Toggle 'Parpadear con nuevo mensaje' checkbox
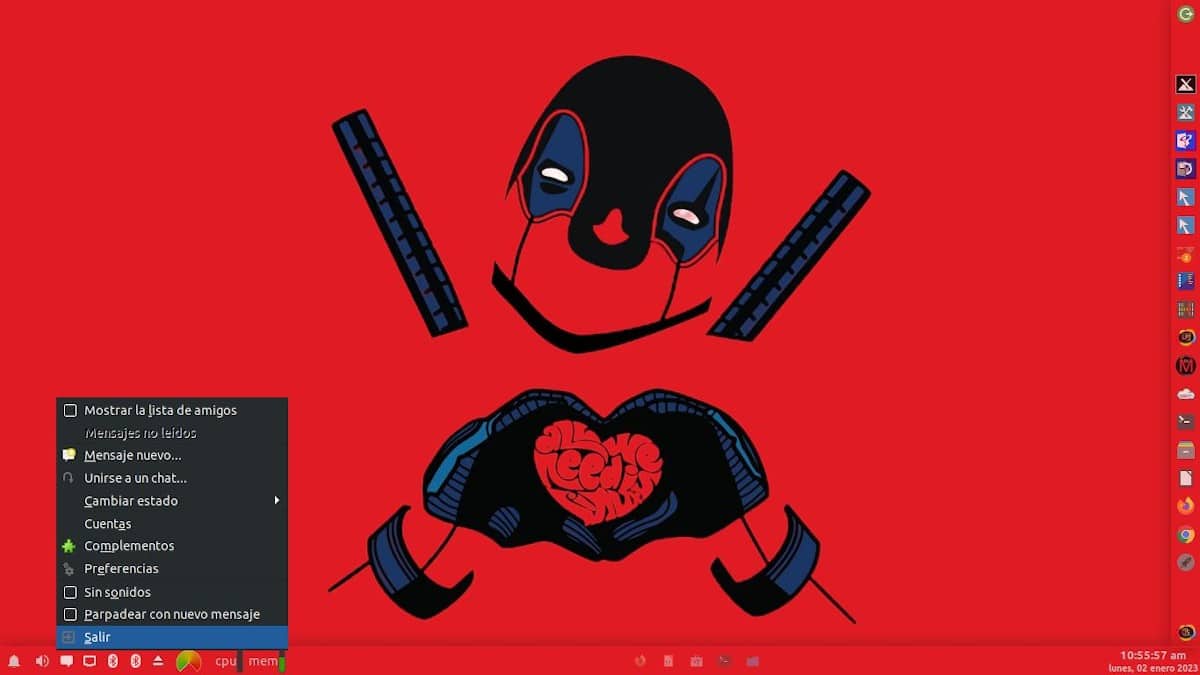The height and width of the screenshot is (675, 1200). 70,614
